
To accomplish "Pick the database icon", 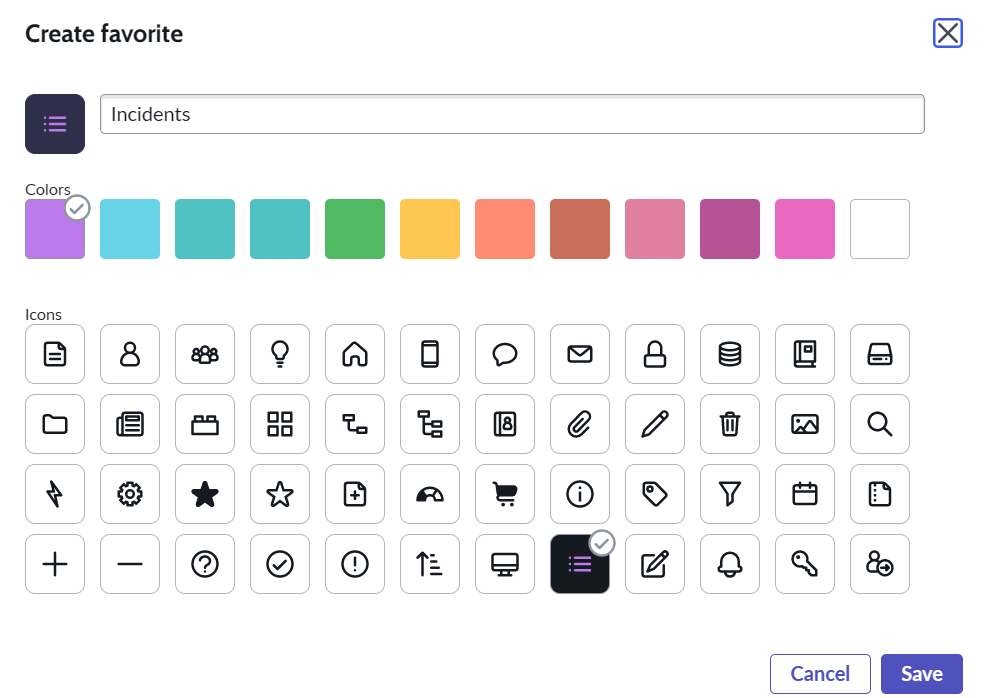I will click(x=730, y=354).
